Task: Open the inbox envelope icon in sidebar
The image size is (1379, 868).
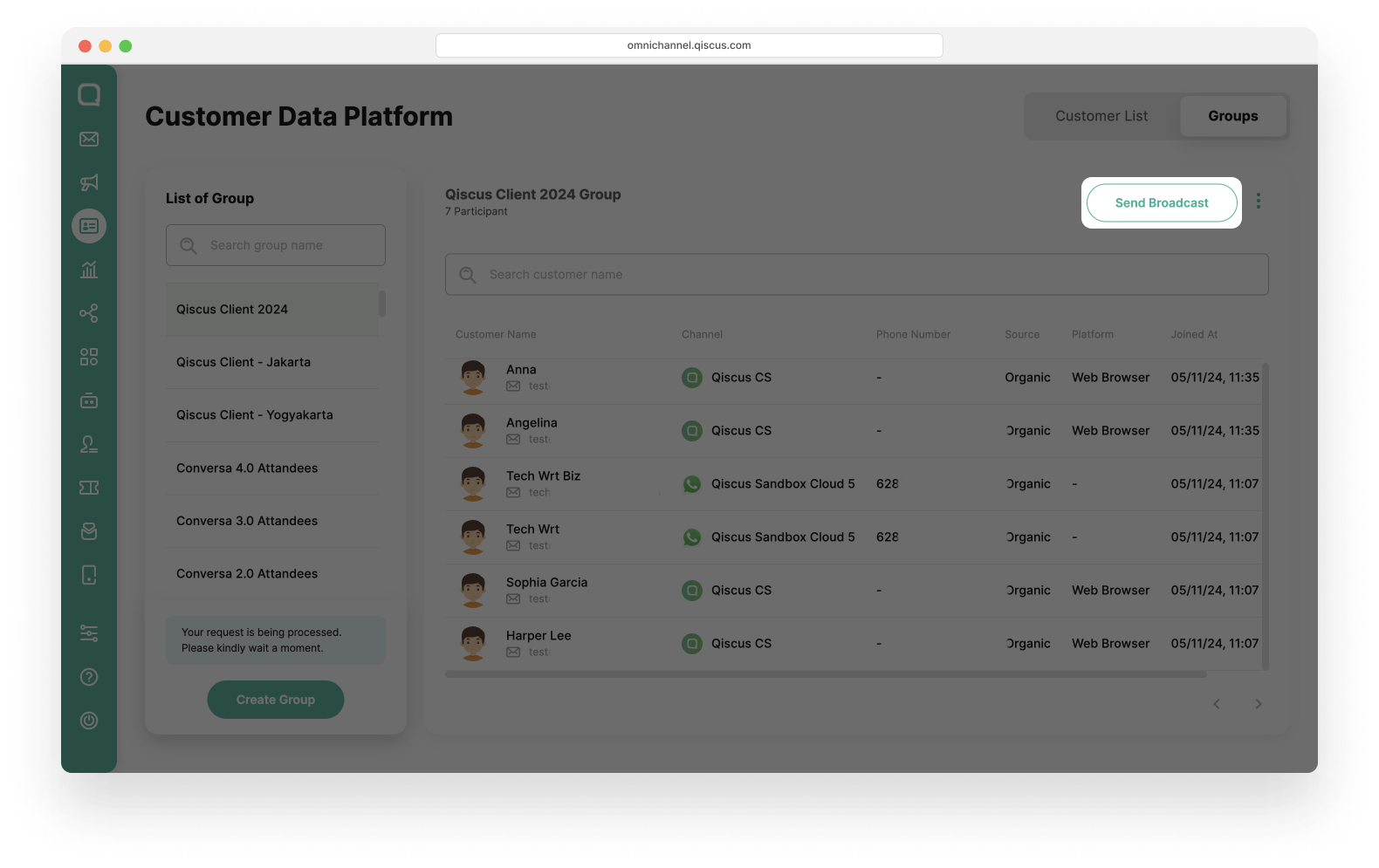Action: 89,139
